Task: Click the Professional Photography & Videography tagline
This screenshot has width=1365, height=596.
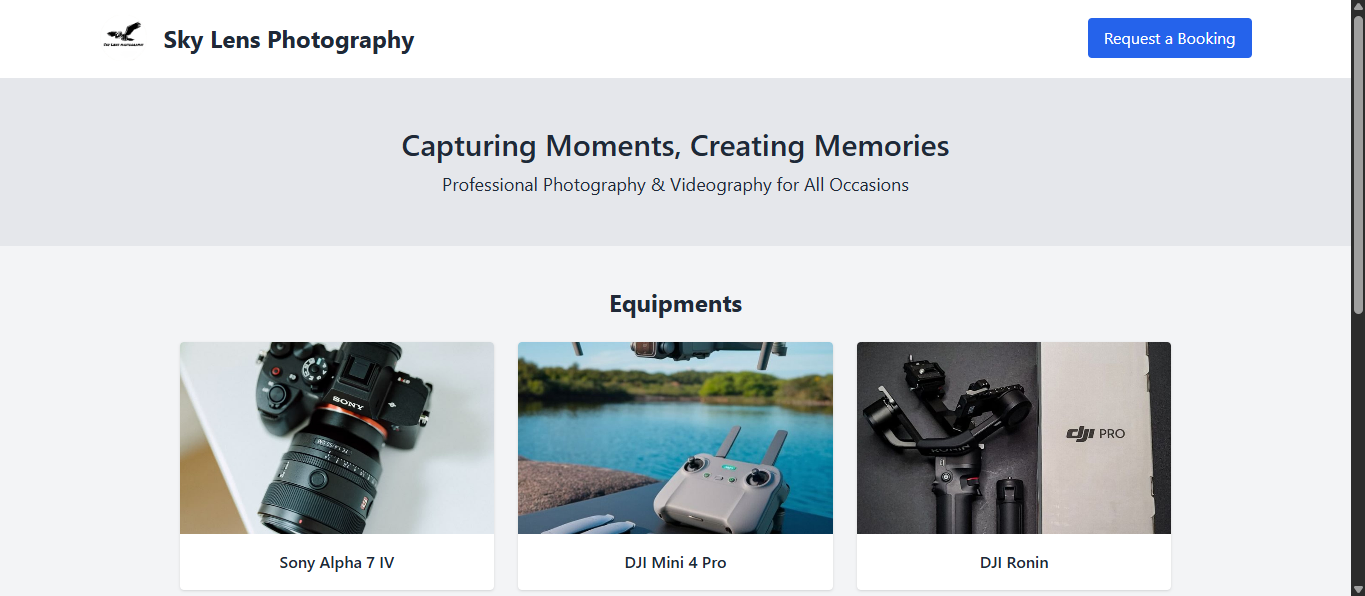Action: pyautogui.click(x=675, y=185)
